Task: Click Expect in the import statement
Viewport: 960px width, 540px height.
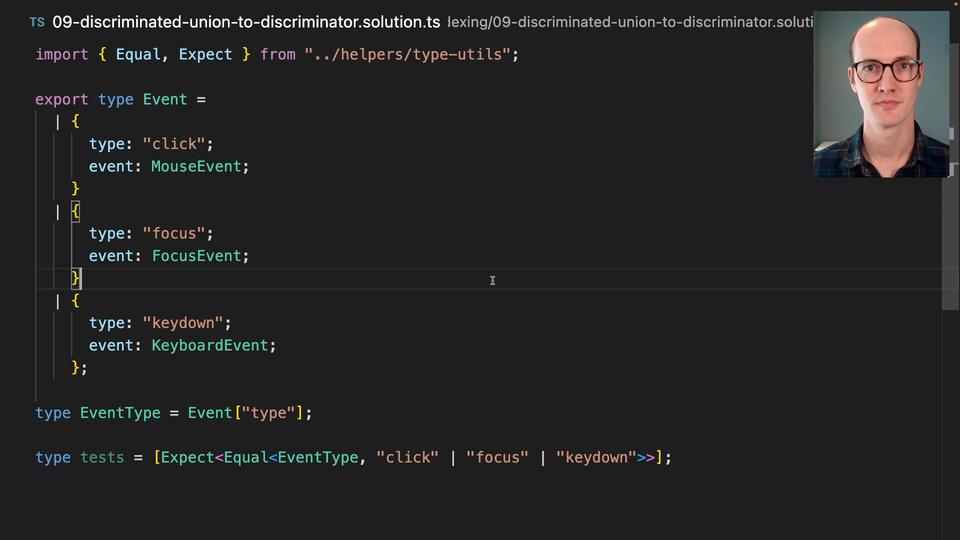Action: (205, 54)
